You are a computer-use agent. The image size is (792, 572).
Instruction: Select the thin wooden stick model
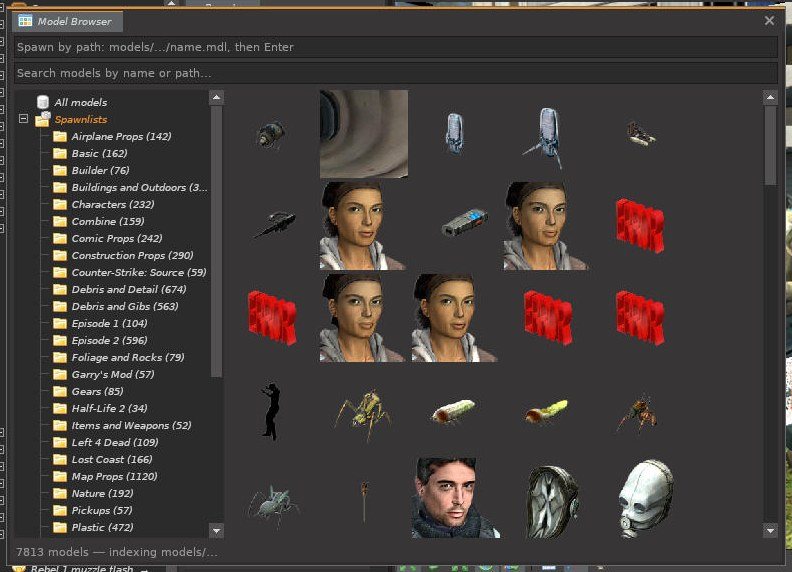[x=364, y=501]
